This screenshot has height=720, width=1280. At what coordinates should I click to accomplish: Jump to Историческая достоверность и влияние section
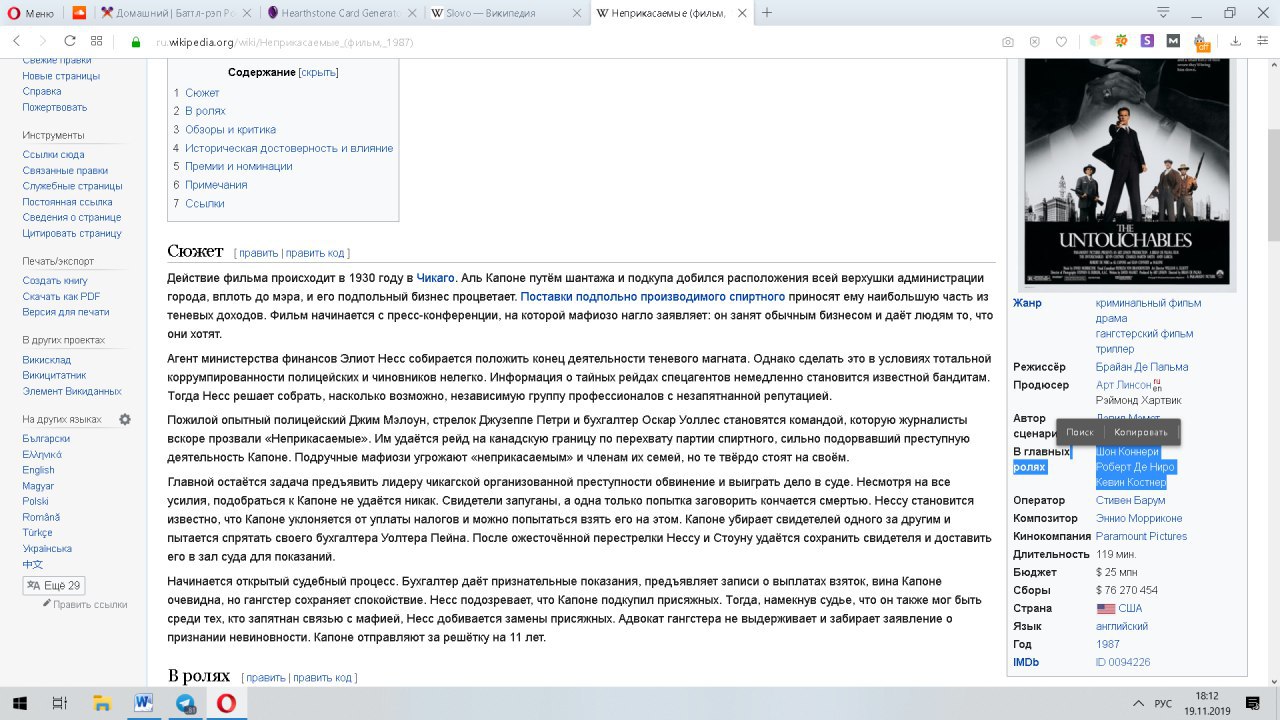(x=289, y=148)
